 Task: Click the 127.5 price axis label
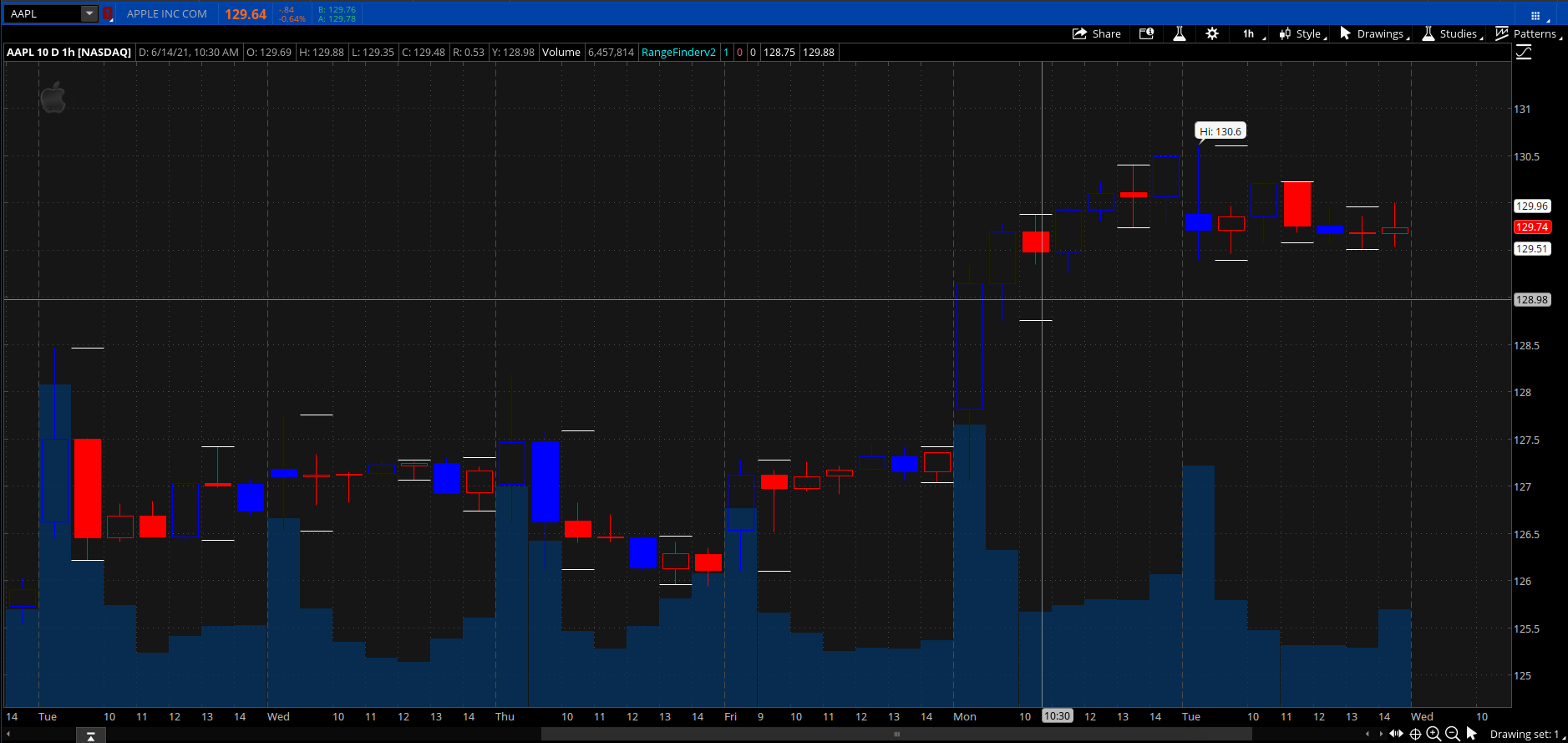(x=1527, y=440)
